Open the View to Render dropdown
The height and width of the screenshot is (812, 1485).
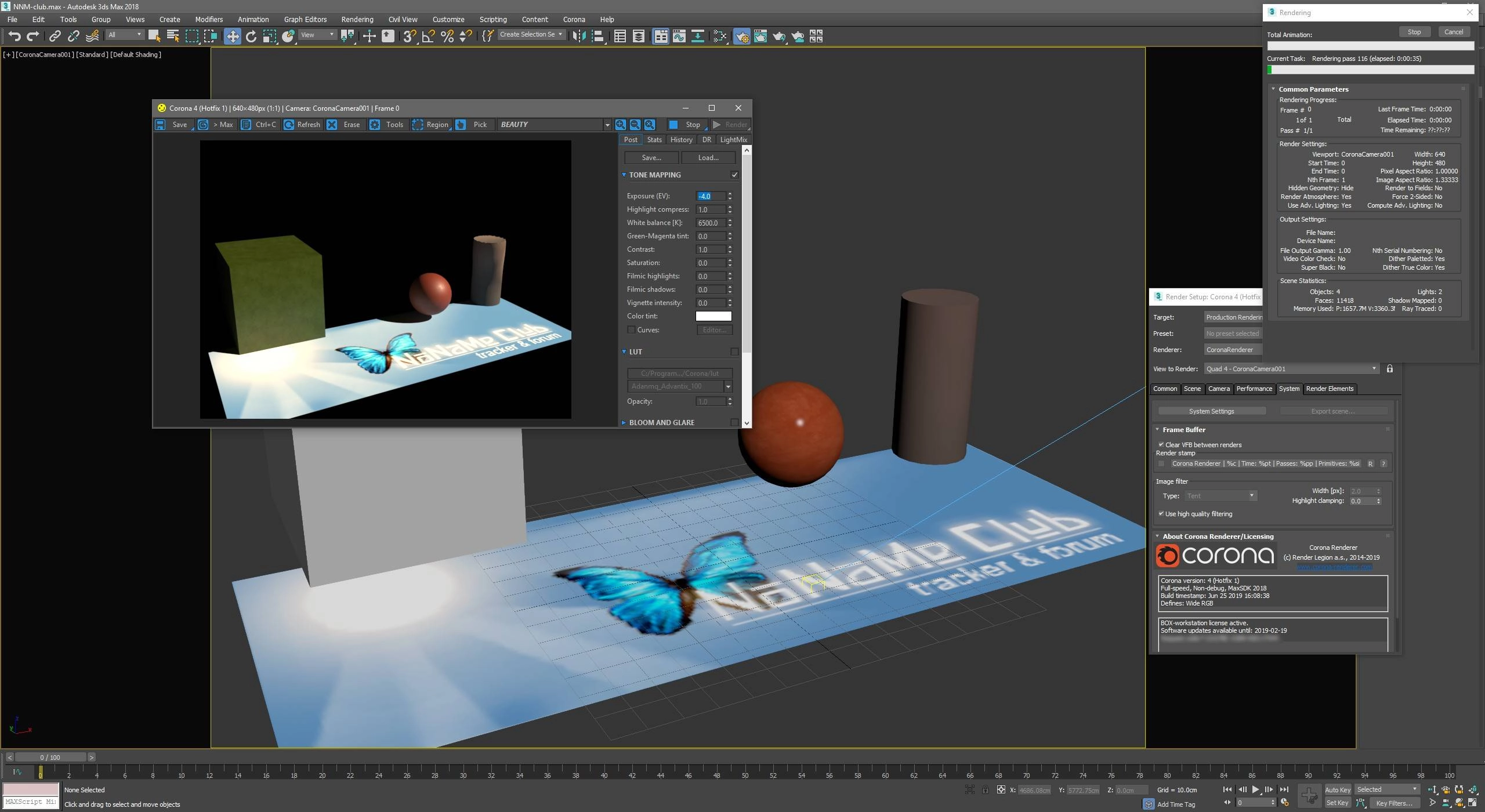pyautogui.click(x=1291, y=369)
